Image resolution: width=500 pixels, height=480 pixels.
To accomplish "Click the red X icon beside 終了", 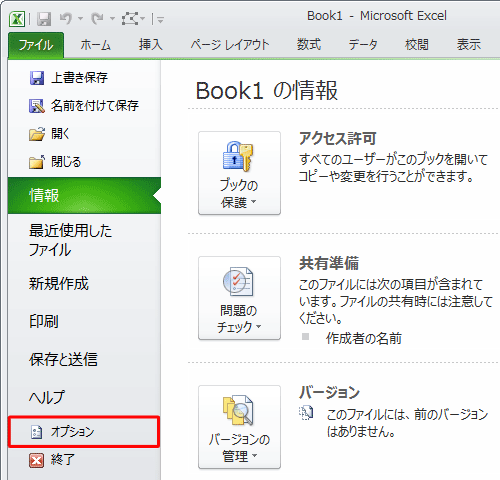I will point(36,461).
